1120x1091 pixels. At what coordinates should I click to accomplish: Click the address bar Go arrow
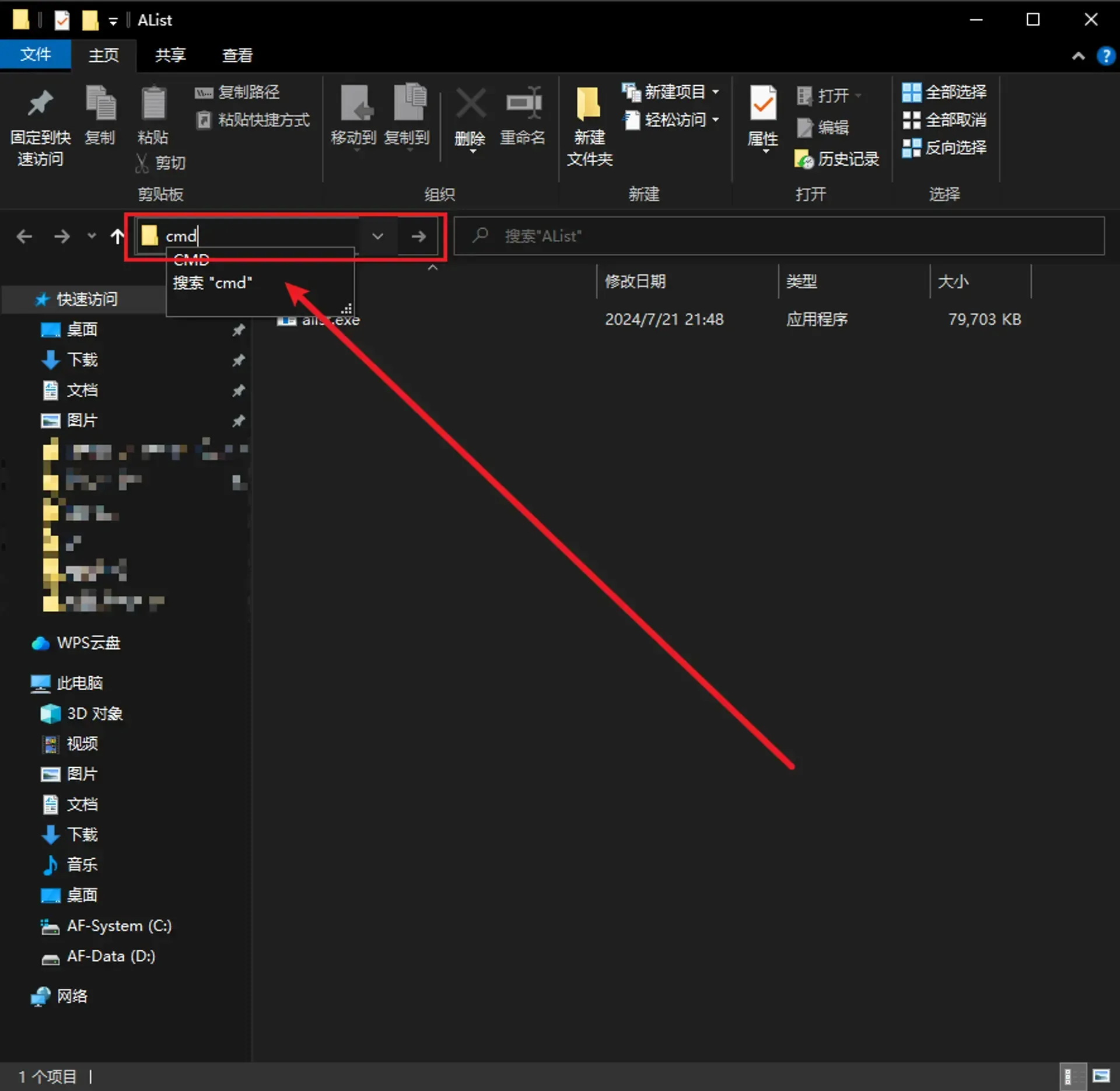tap(418, 236)
